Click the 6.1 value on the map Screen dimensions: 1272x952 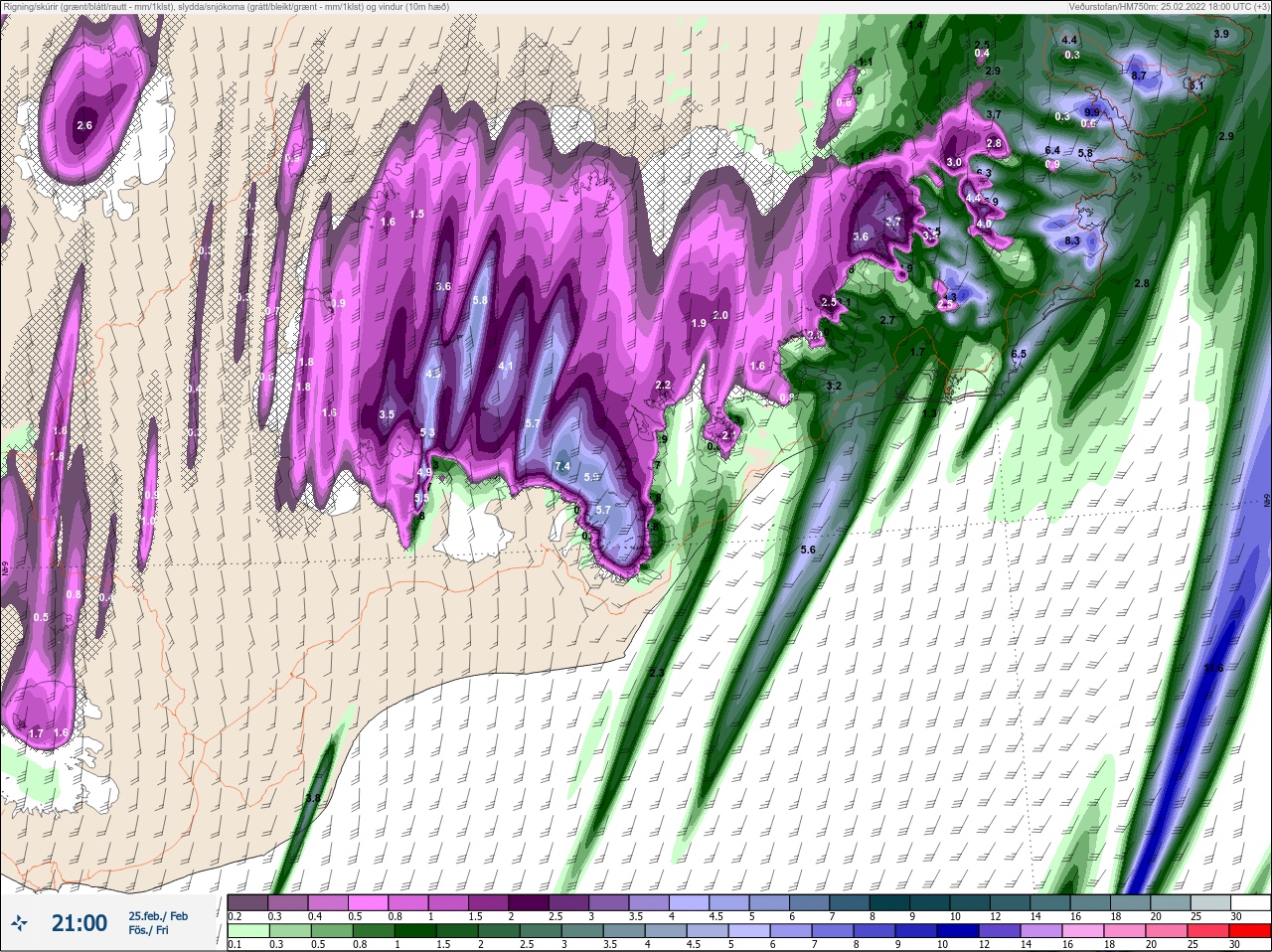point(1196,85)
